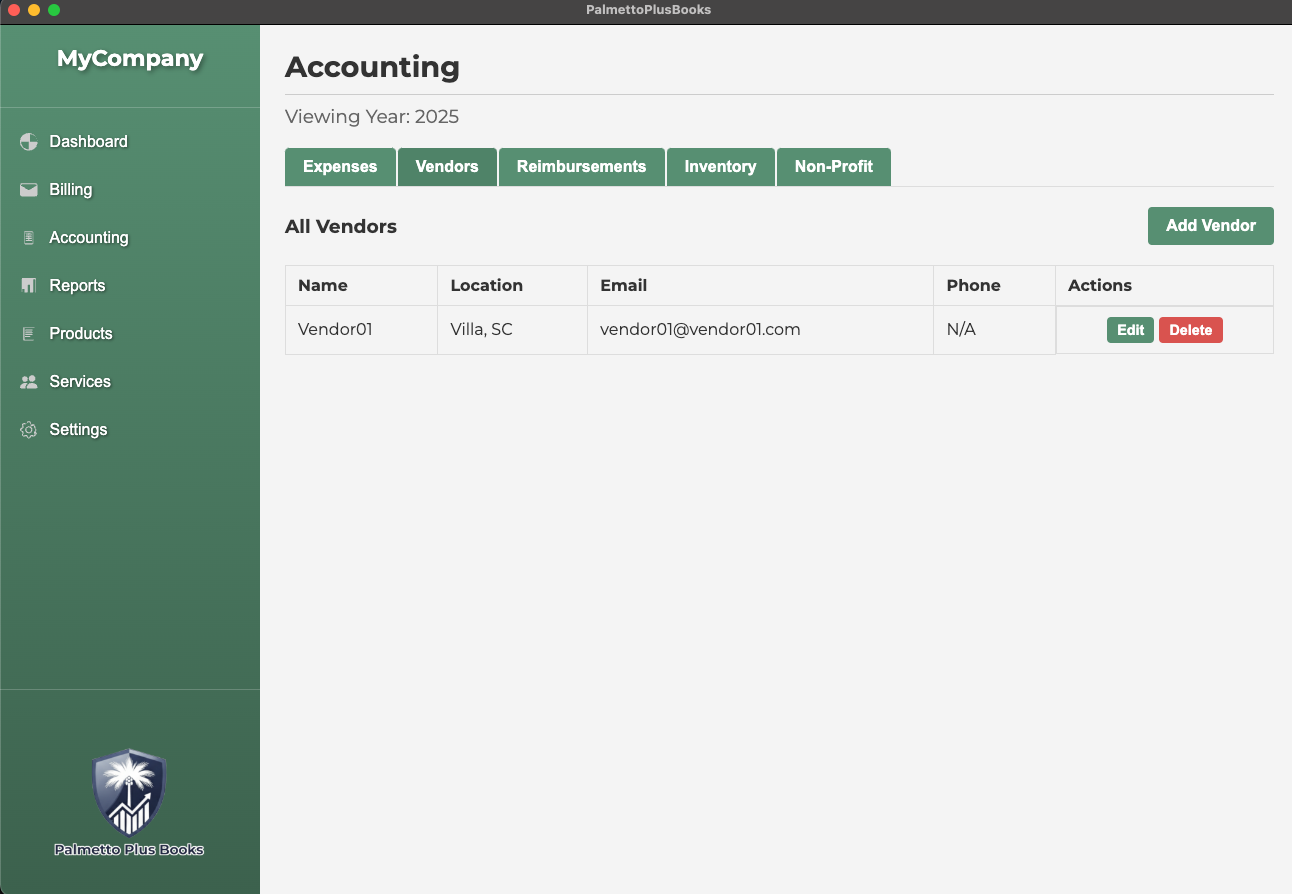Open the Reimbursements tab
Viewport: 1292px width, 894px height.
[x=581, y=167]
